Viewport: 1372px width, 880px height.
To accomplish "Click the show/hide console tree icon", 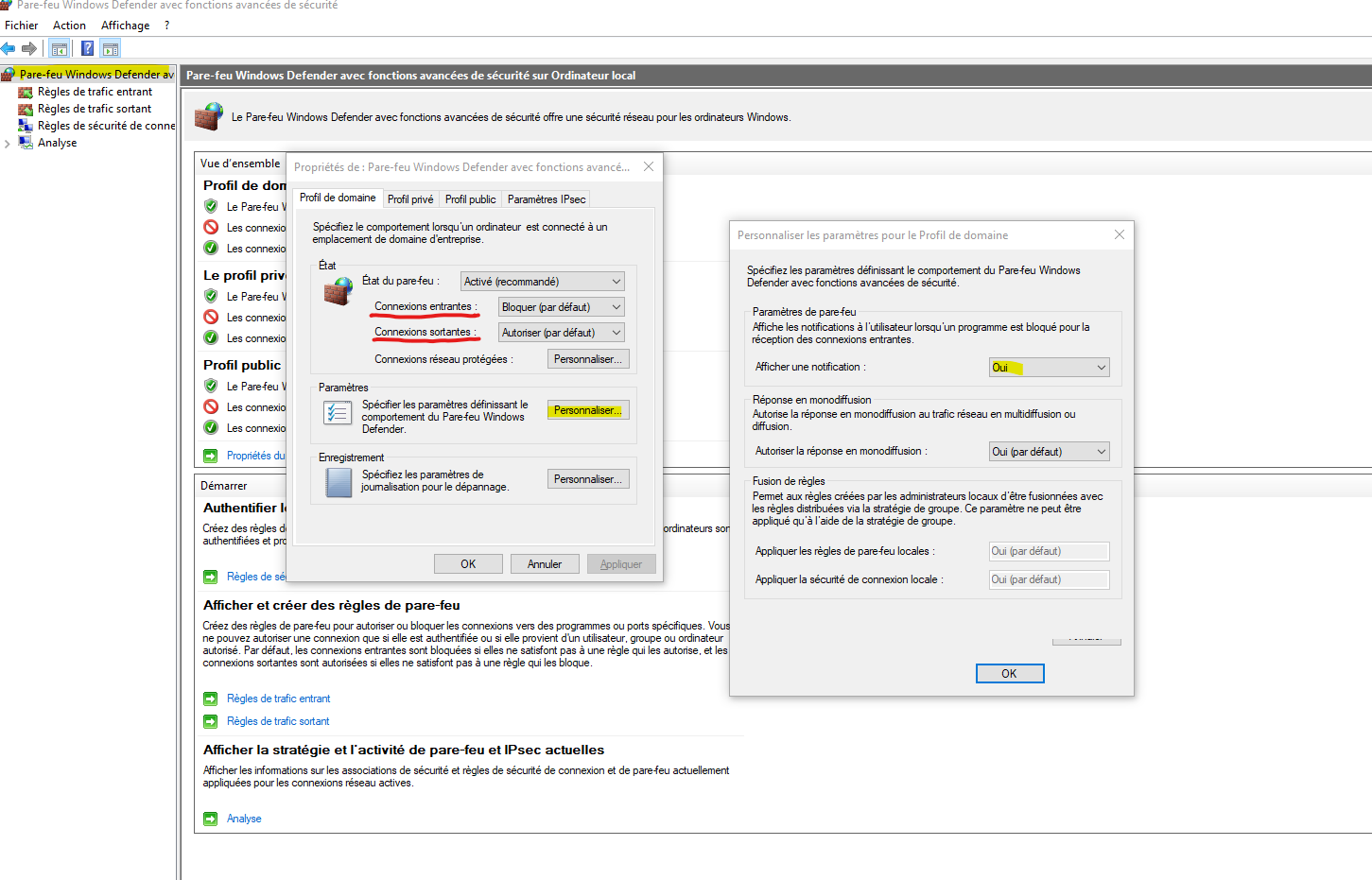I will (60, 48).
